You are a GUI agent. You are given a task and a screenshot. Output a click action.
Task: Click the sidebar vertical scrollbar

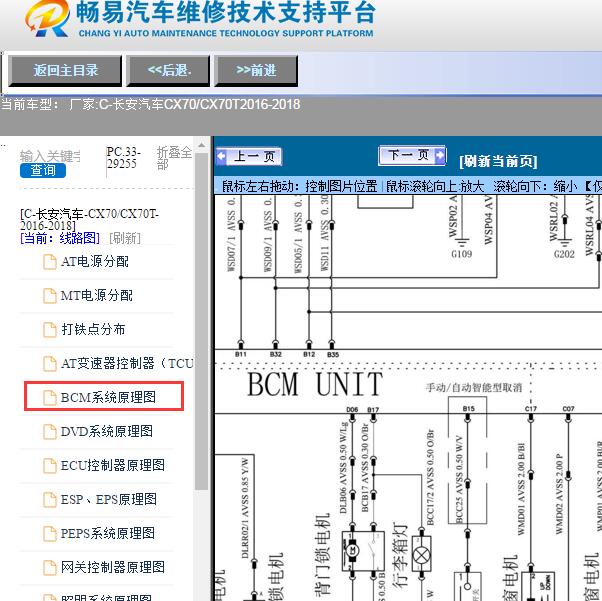[201, 319]
